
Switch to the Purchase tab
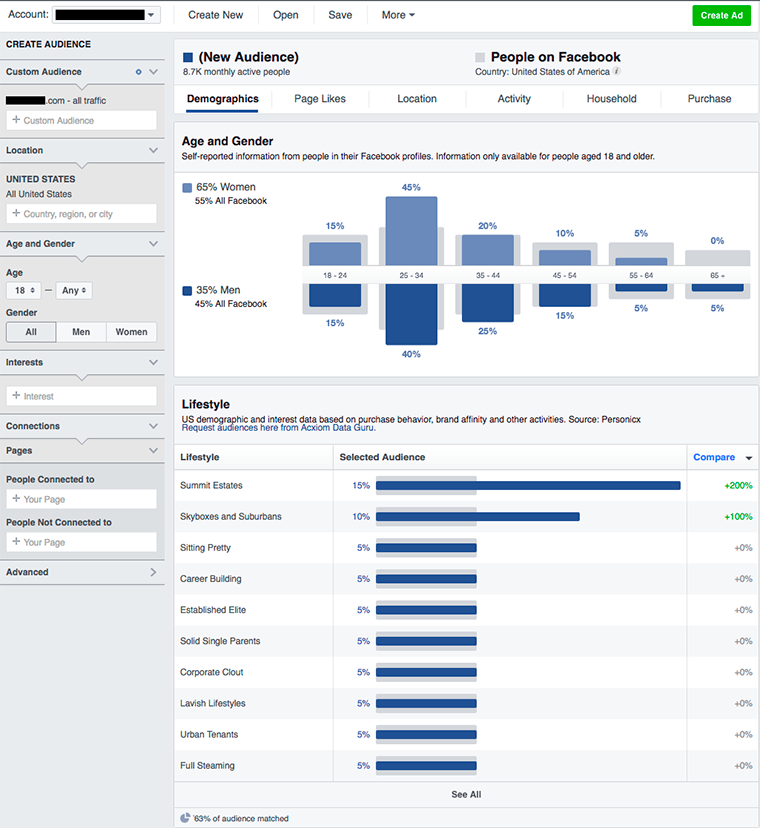click(709, 99)
